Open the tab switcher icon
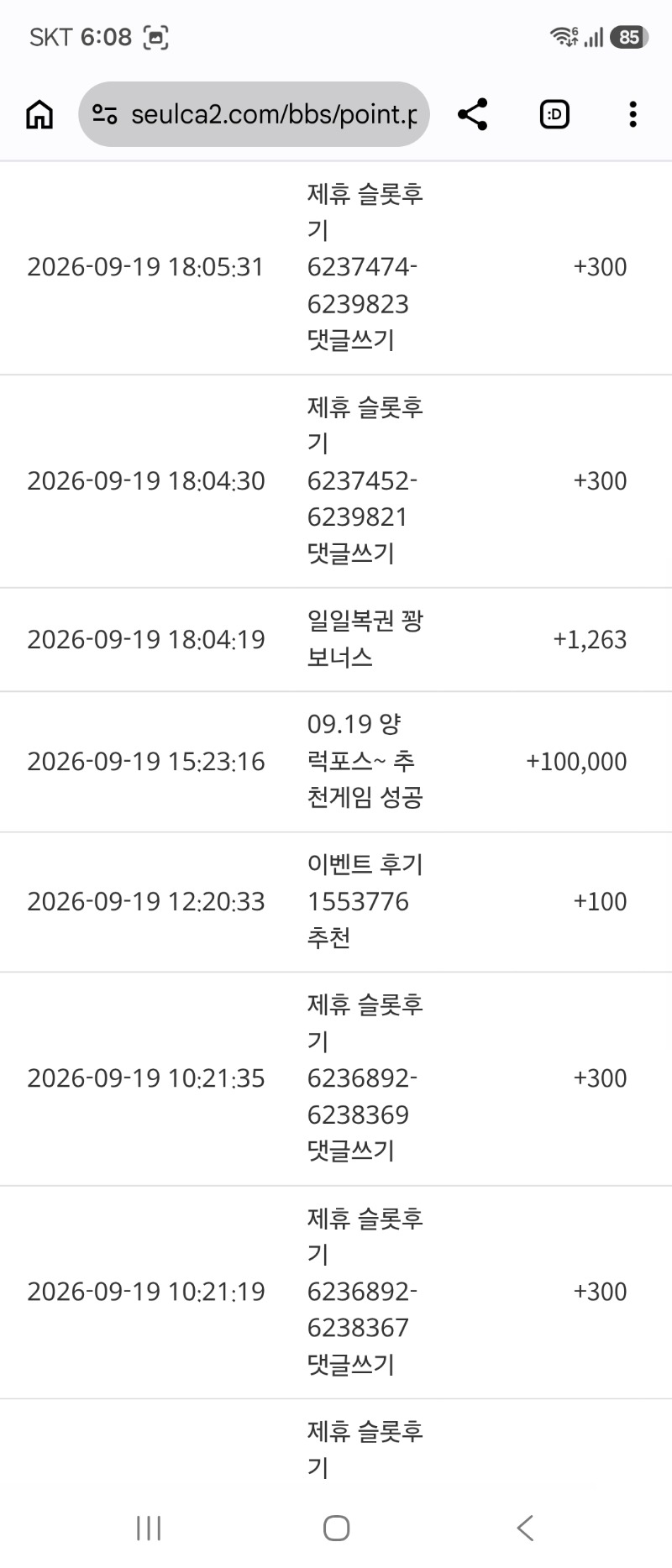 [x=554, y=114]
